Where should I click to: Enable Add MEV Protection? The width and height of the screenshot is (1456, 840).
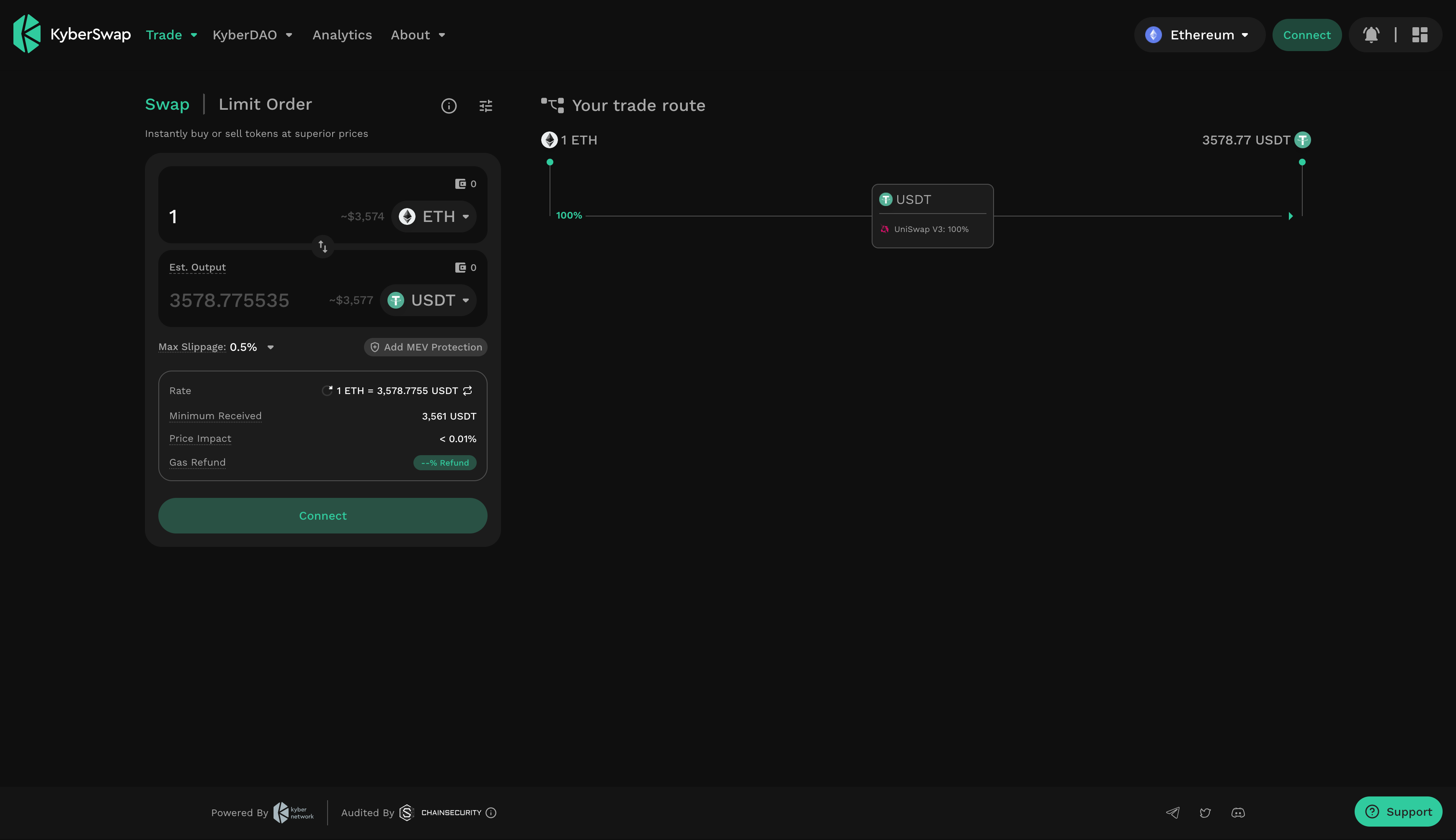pyautogui.click(x=426, y=347)
